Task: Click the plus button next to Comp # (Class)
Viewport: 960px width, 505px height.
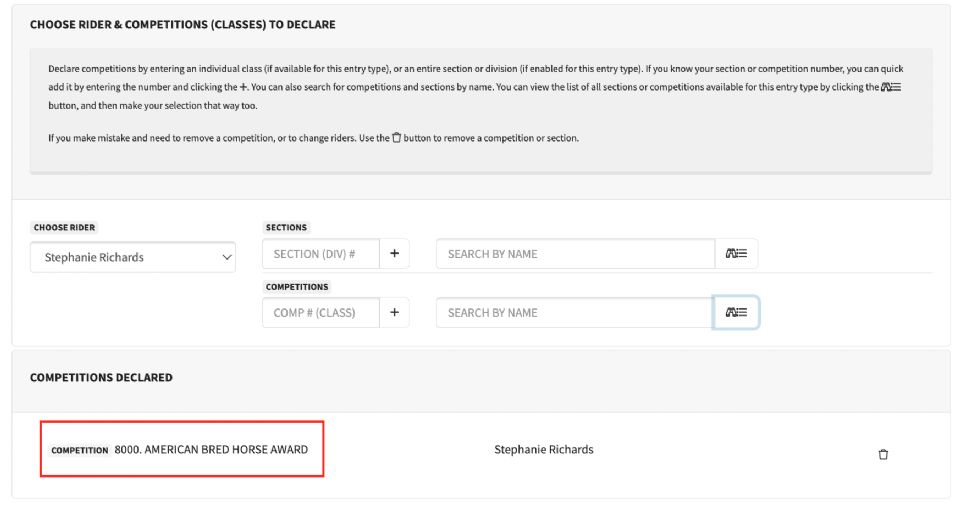Action: [394, 313]
